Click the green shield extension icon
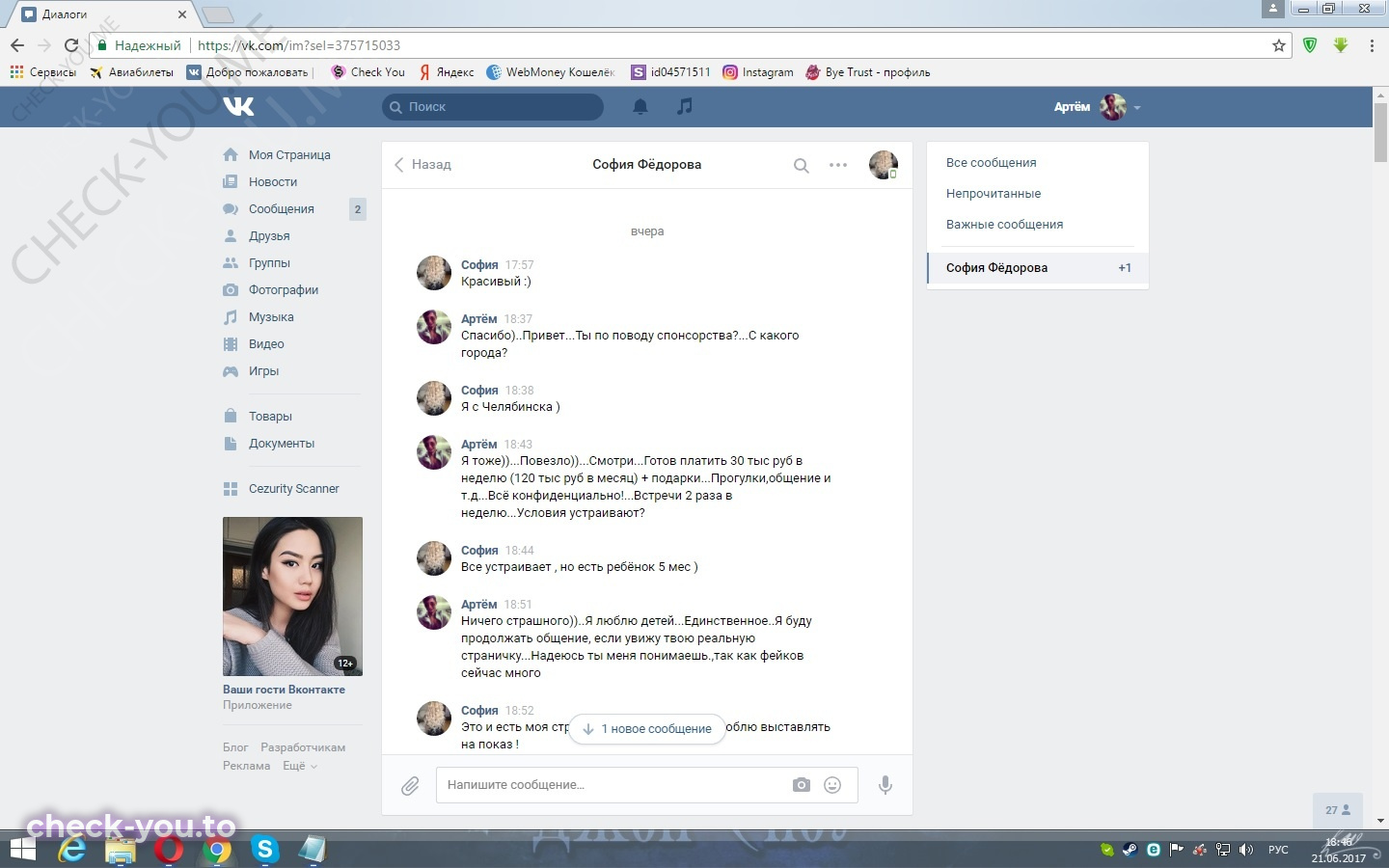This screenshot has width=1389, height=868. (1310, 44)
